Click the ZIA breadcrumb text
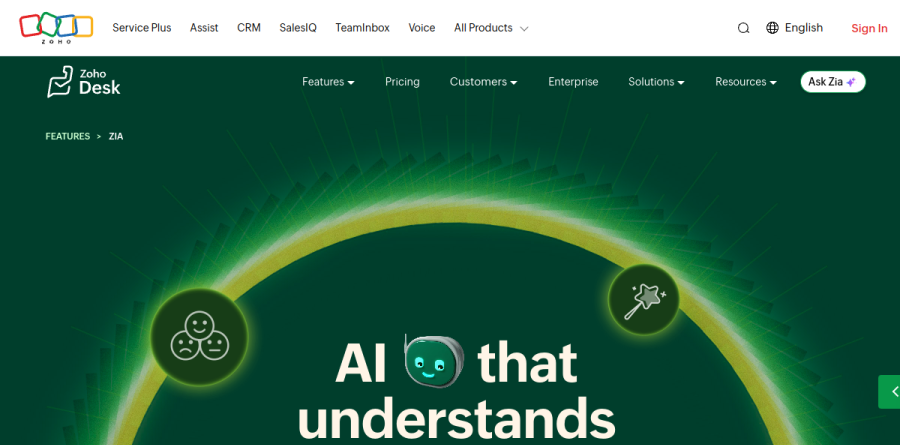Screen dimensions: 900x445 tap(116, 136)
